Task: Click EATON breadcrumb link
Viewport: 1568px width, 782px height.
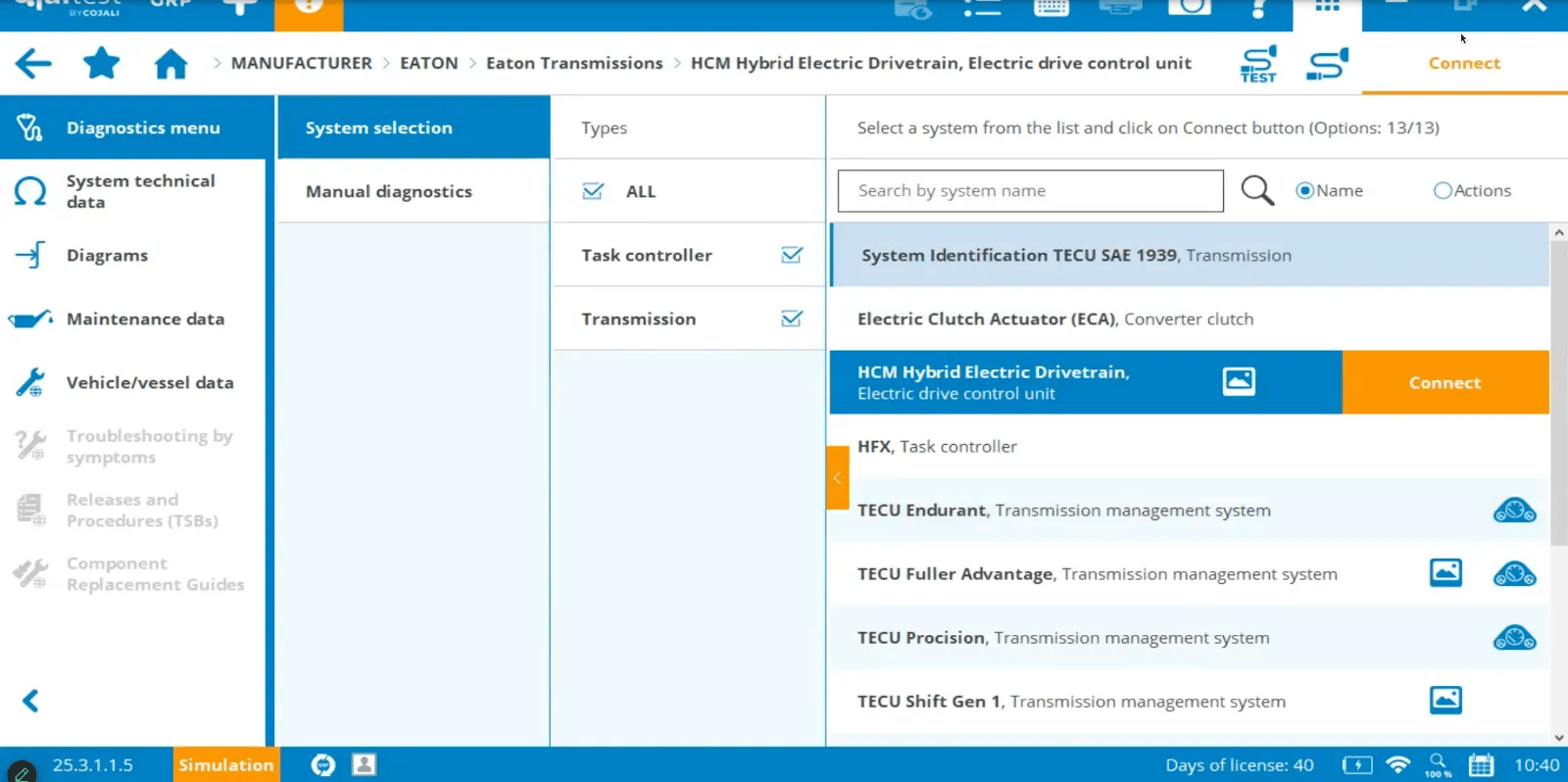Action: point(429,64)
